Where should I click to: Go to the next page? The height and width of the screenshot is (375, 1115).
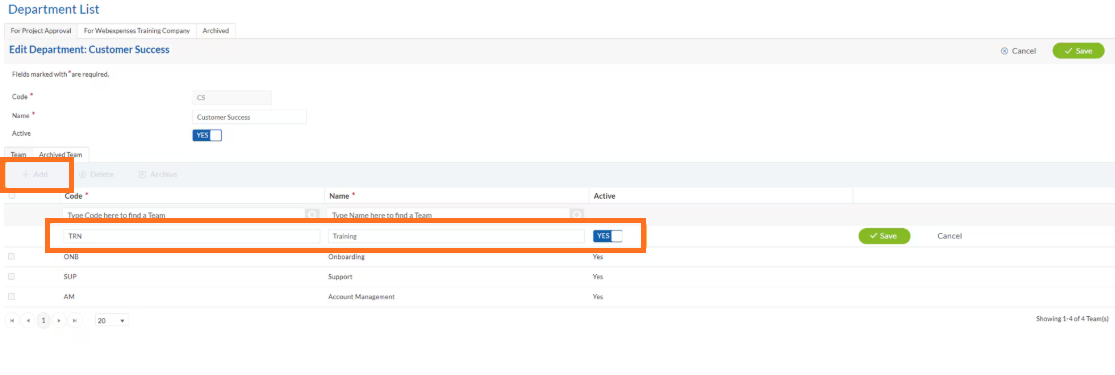[59, 321]
